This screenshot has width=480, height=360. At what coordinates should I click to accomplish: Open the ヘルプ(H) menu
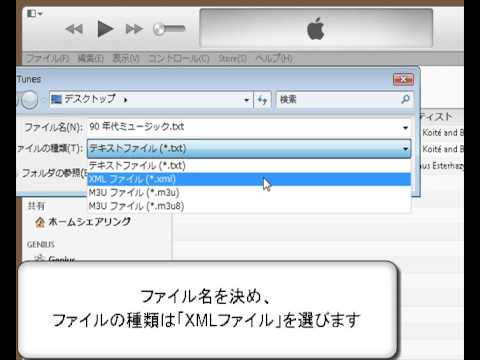point(274,59)
